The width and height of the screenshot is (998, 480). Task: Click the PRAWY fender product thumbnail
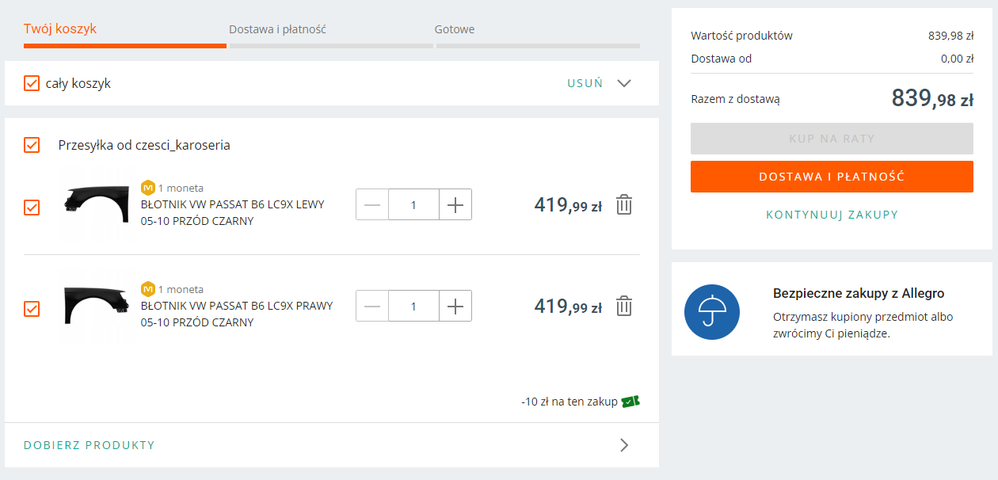point(95,307)
